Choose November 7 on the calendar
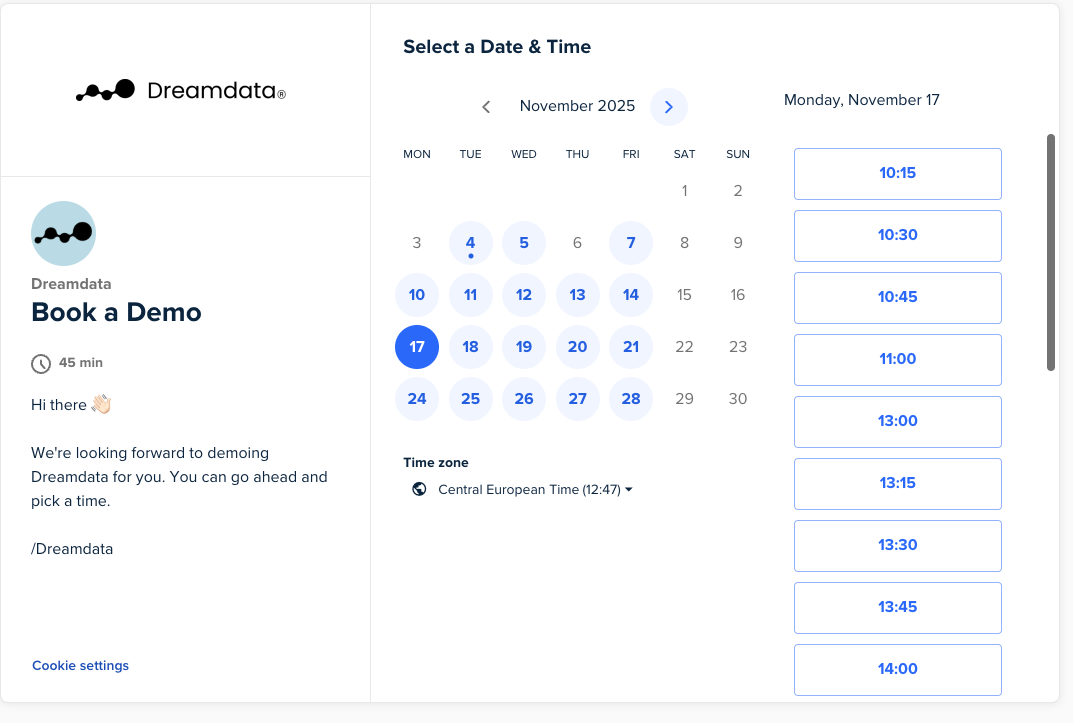The image size is (1073, 723). 630,243
